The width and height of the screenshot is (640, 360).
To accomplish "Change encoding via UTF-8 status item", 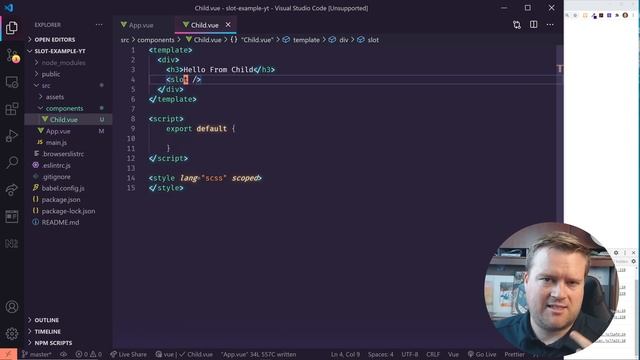I will tap(410, 354).
